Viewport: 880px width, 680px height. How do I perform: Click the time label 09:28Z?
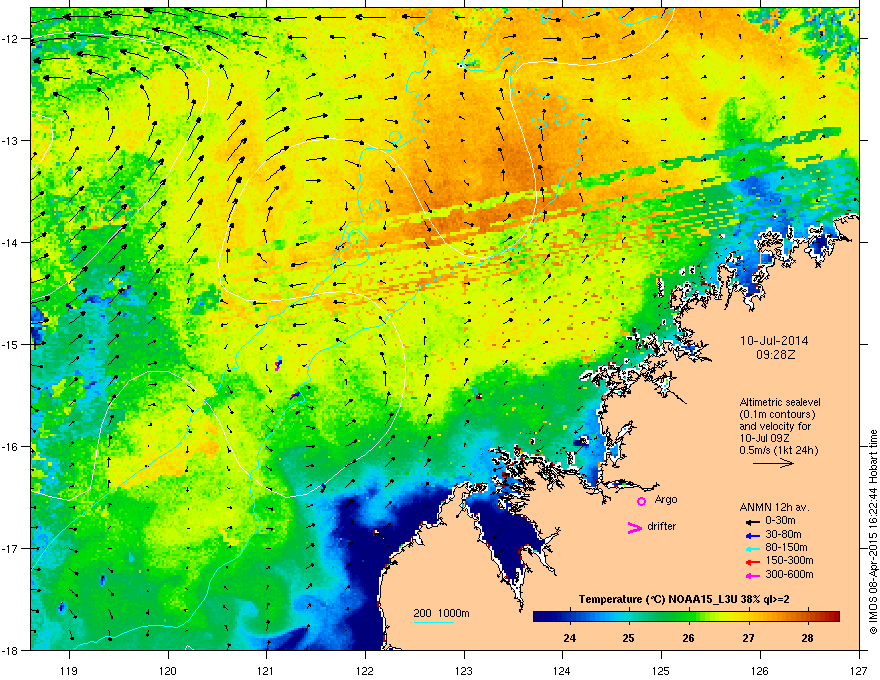click(775, 355)
